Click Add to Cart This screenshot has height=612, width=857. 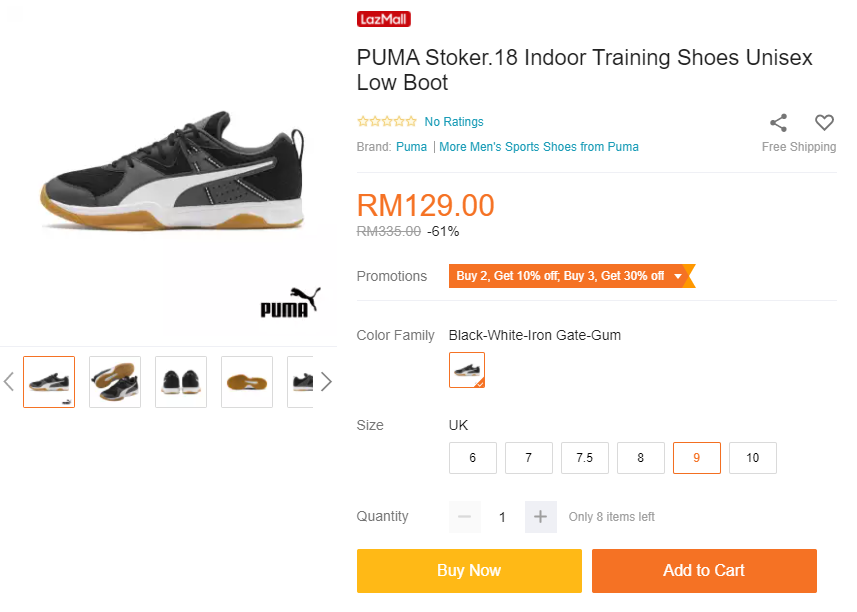point(704,570)
